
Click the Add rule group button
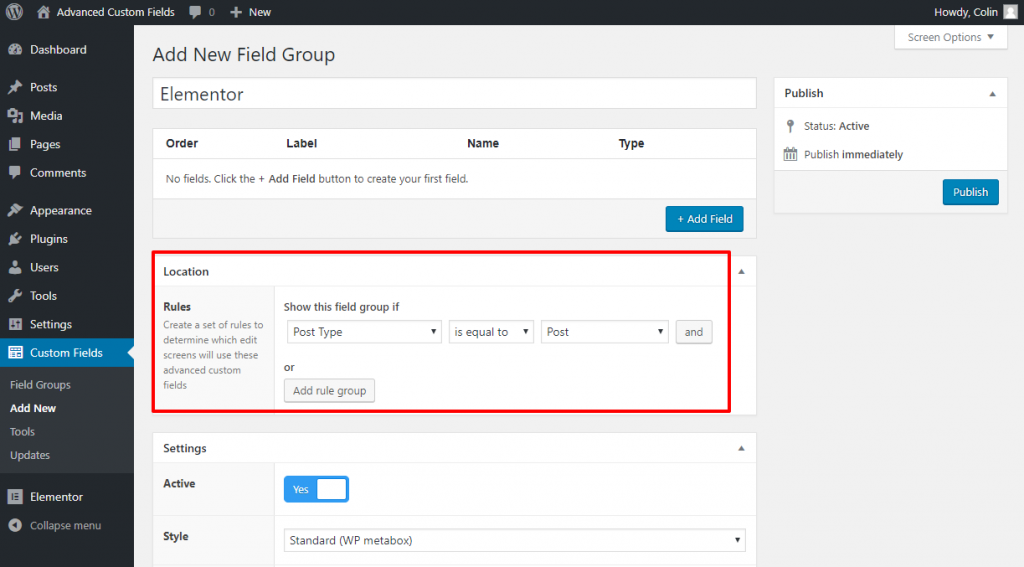(329, 391)
